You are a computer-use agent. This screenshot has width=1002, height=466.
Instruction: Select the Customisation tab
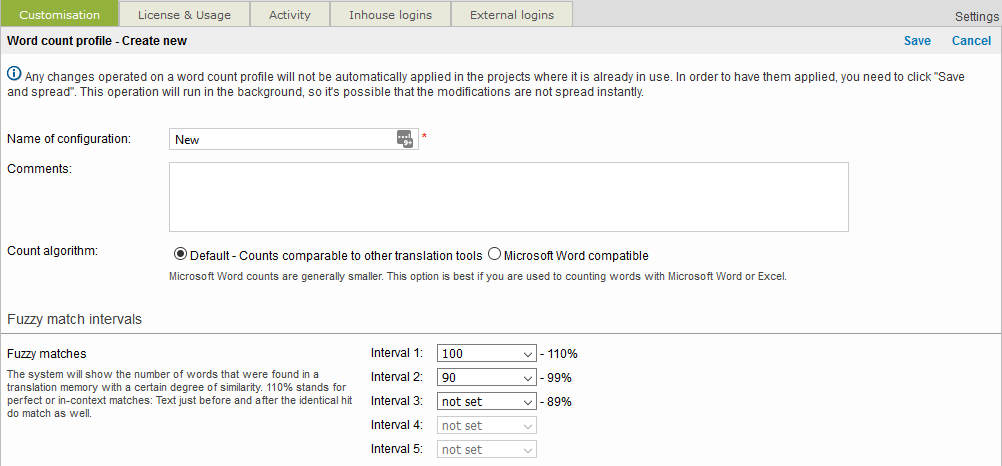pyautogui.click(x=60, y=15)
